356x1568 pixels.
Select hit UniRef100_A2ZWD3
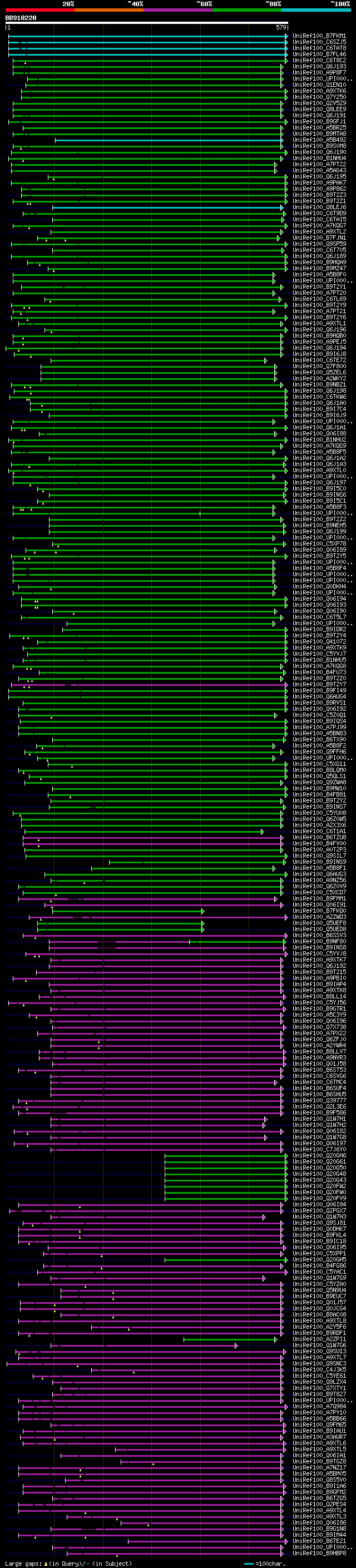point(319,917)
